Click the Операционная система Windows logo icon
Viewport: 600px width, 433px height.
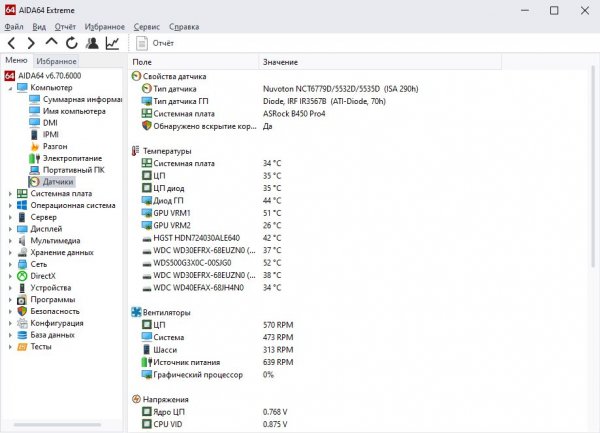pyautogui.click(x=22, y=205)
